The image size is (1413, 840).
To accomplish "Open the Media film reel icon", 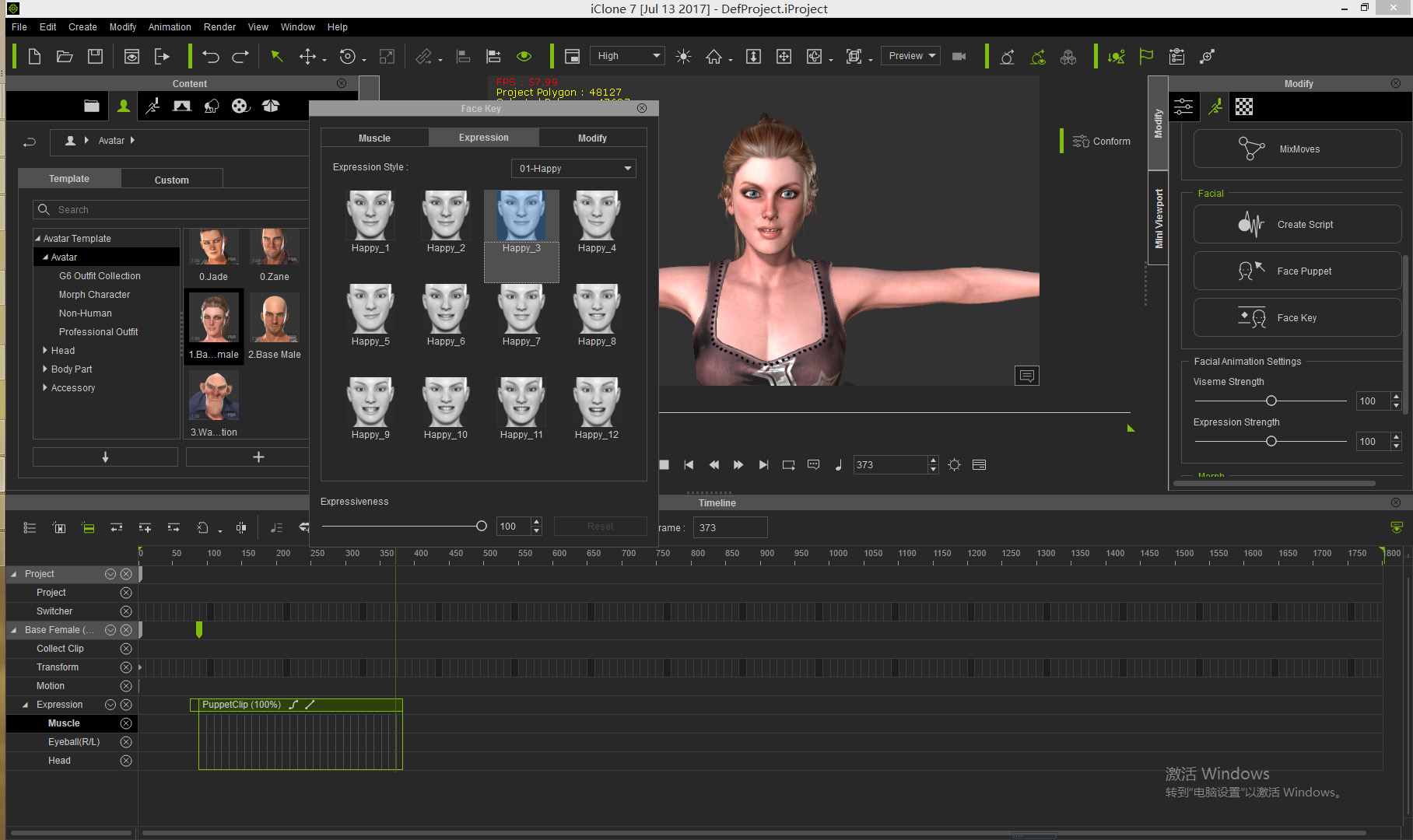I will [x=240, y=106].
